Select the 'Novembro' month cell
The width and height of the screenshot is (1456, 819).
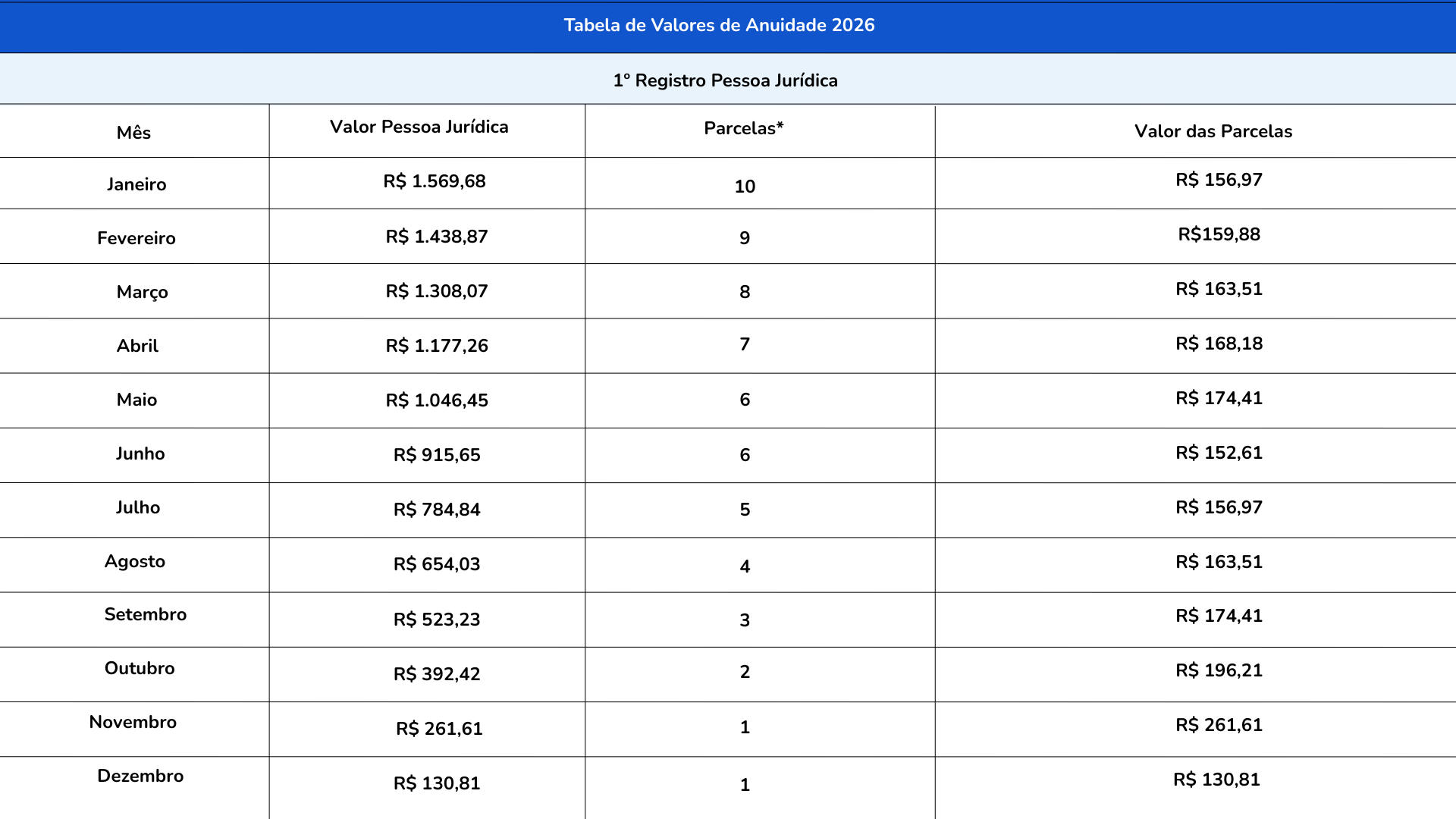[133, 722]
